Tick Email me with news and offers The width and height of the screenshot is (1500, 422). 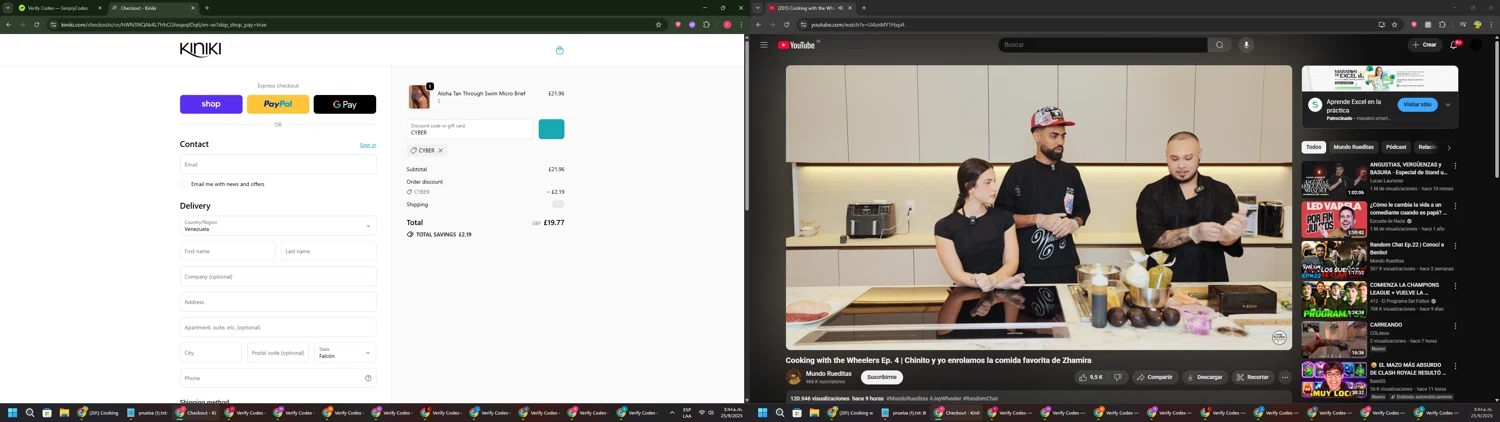(184, 184)
